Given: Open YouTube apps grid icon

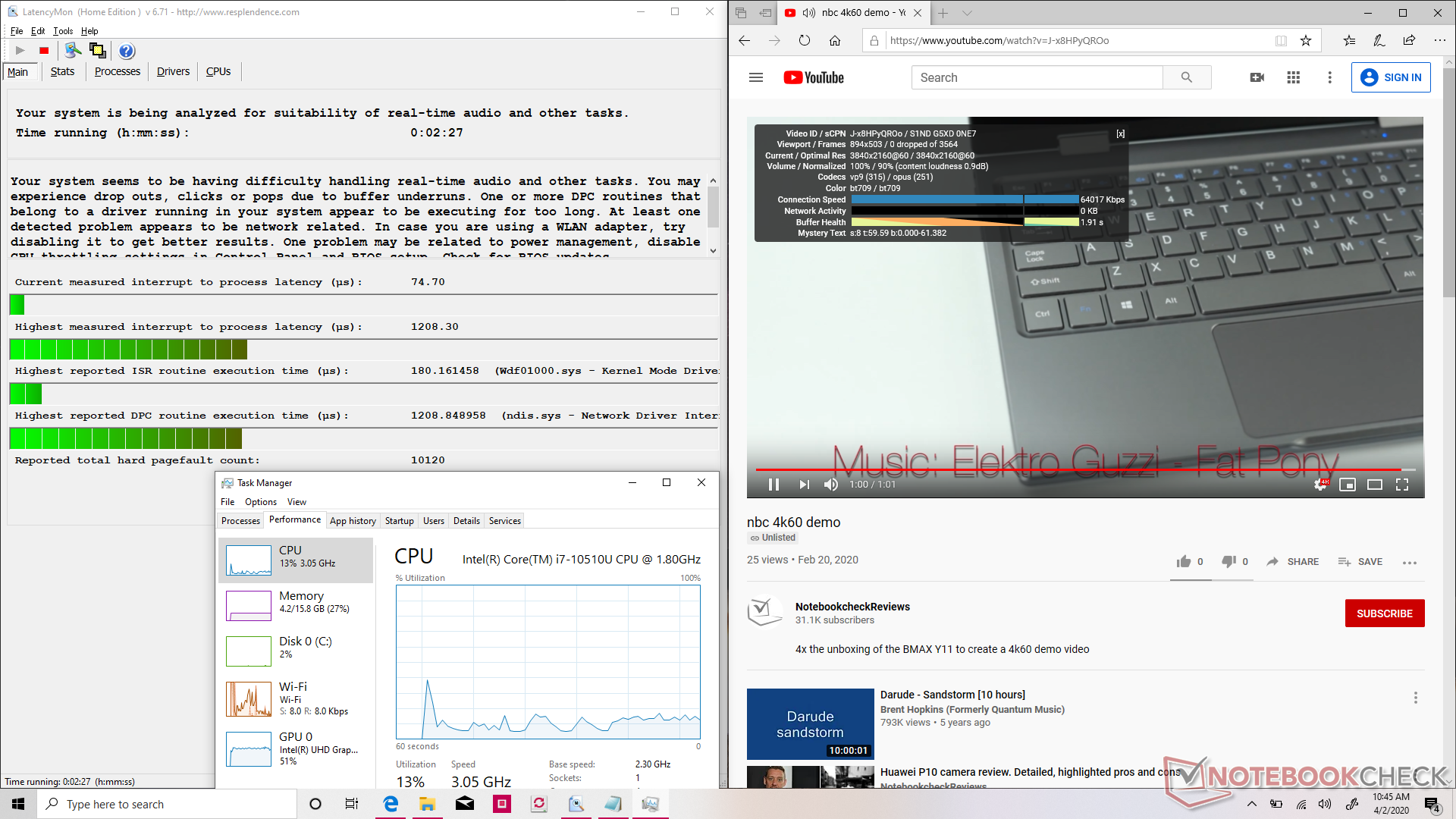Looking at the screenshot, I should [x=1294, y=77].
